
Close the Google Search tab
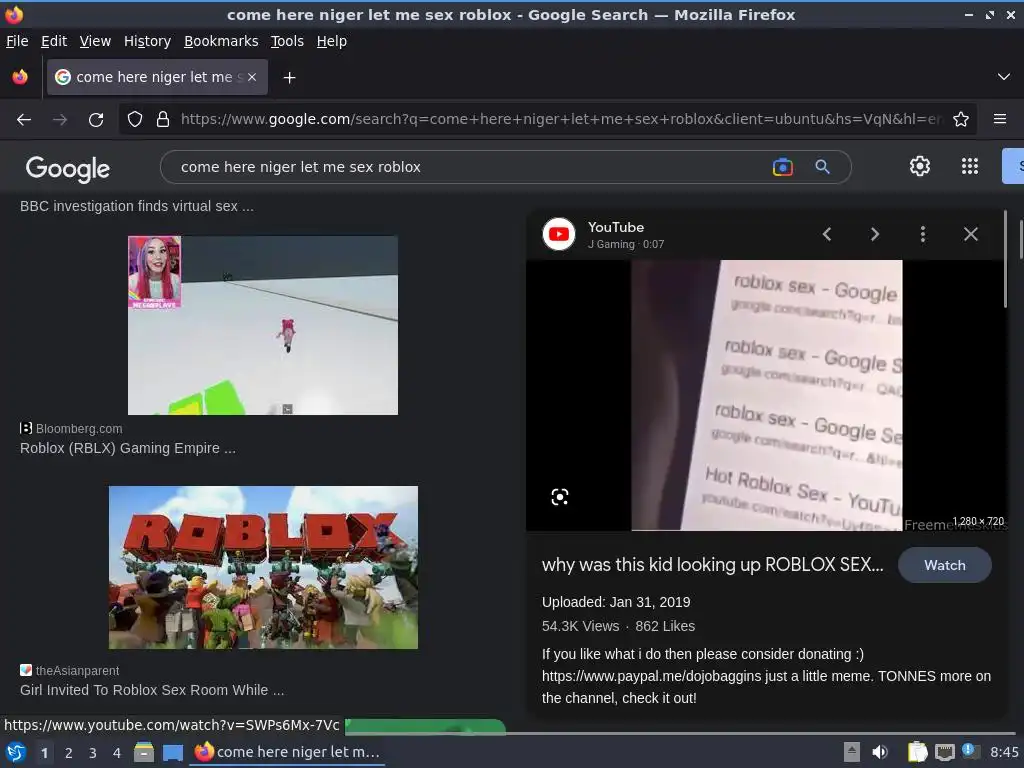[252, 77]
